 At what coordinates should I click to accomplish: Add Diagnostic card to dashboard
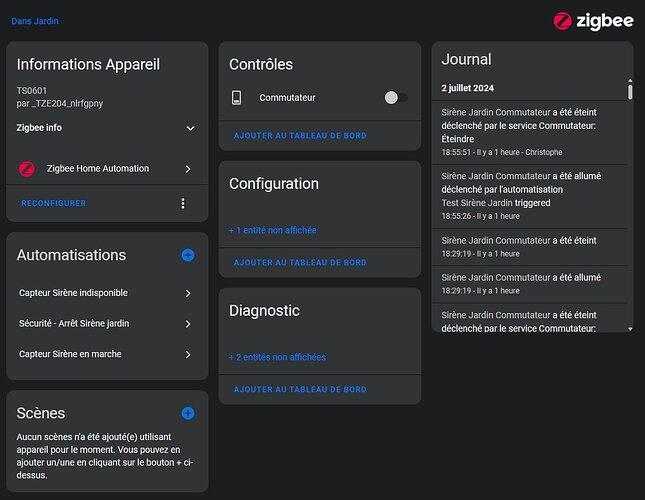299,389
